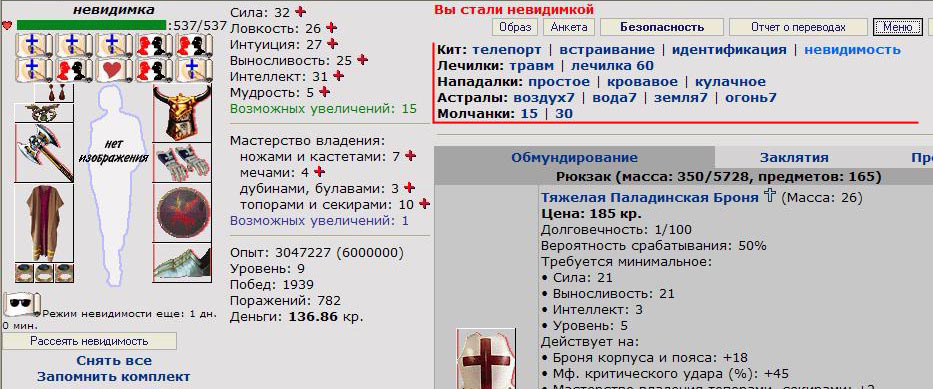933x389 pixels.
Task: Select the equipped boots
Action: (182, 263)
